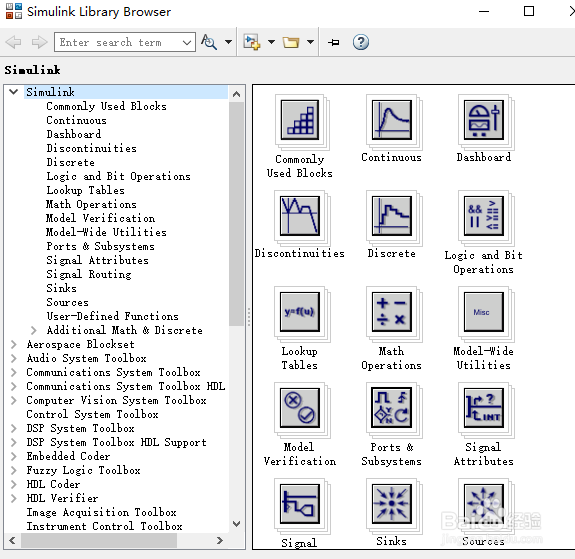Select Commonly Used Blocks in tree

tap(106, 106)
